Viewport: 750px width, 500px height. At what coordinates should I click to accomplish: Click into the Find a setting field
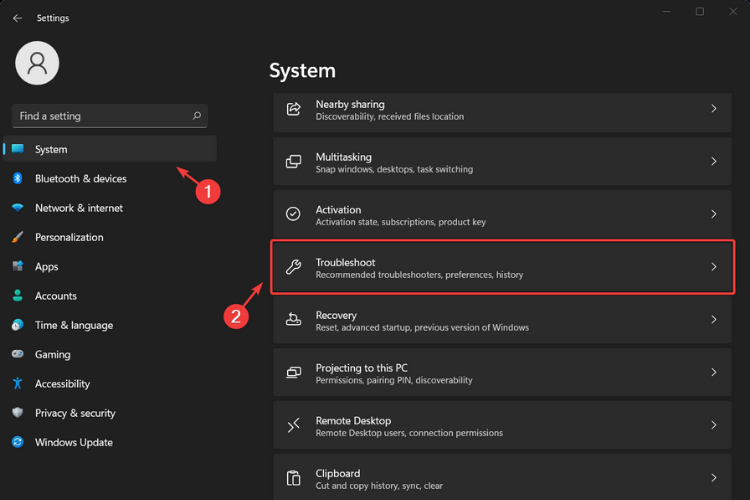(110, 116)
